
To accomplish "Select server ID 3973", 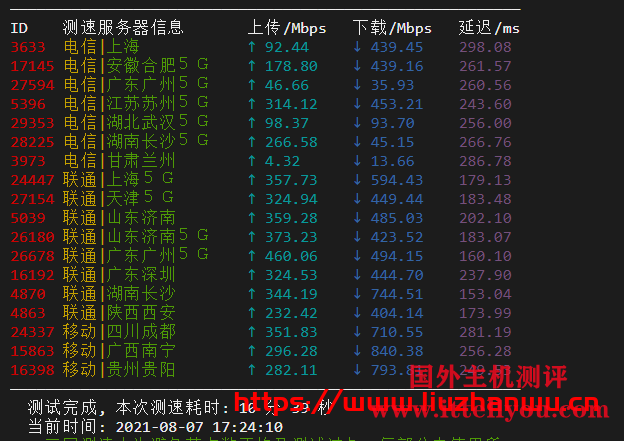I will 28,161.
